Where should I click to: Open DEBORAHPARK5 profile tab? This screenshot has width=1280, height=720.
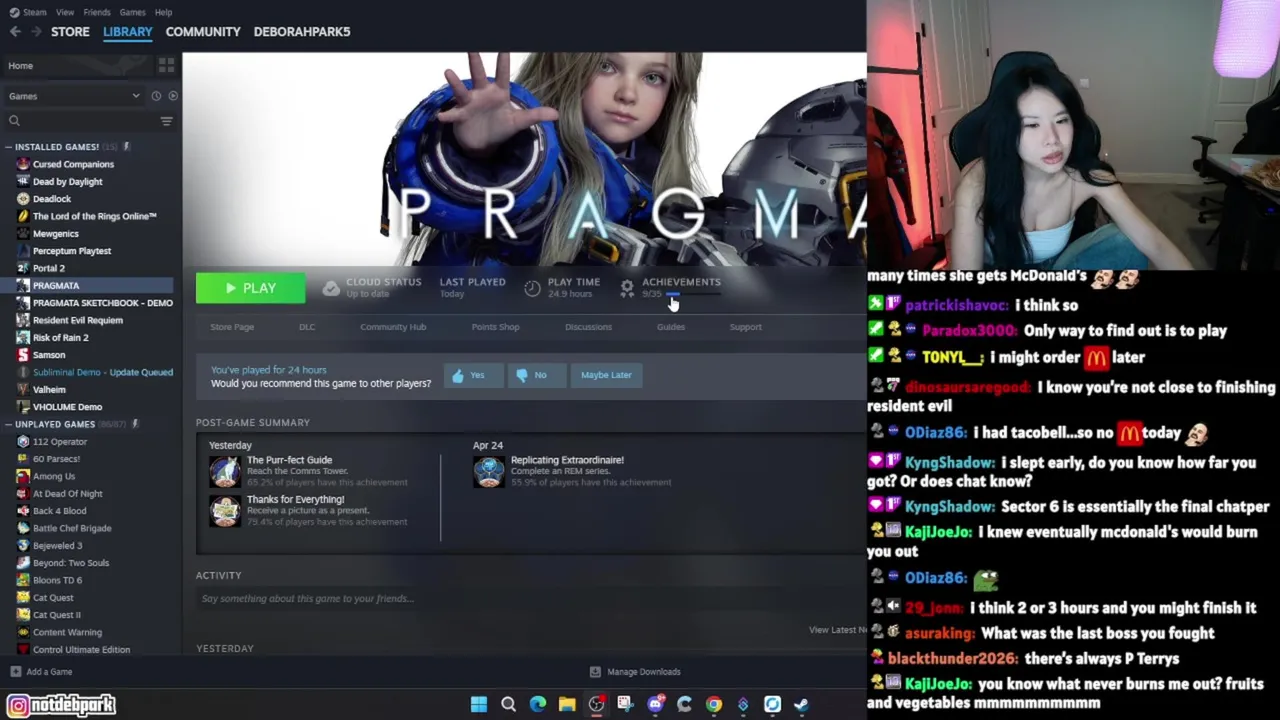click(x=302, y=31)
